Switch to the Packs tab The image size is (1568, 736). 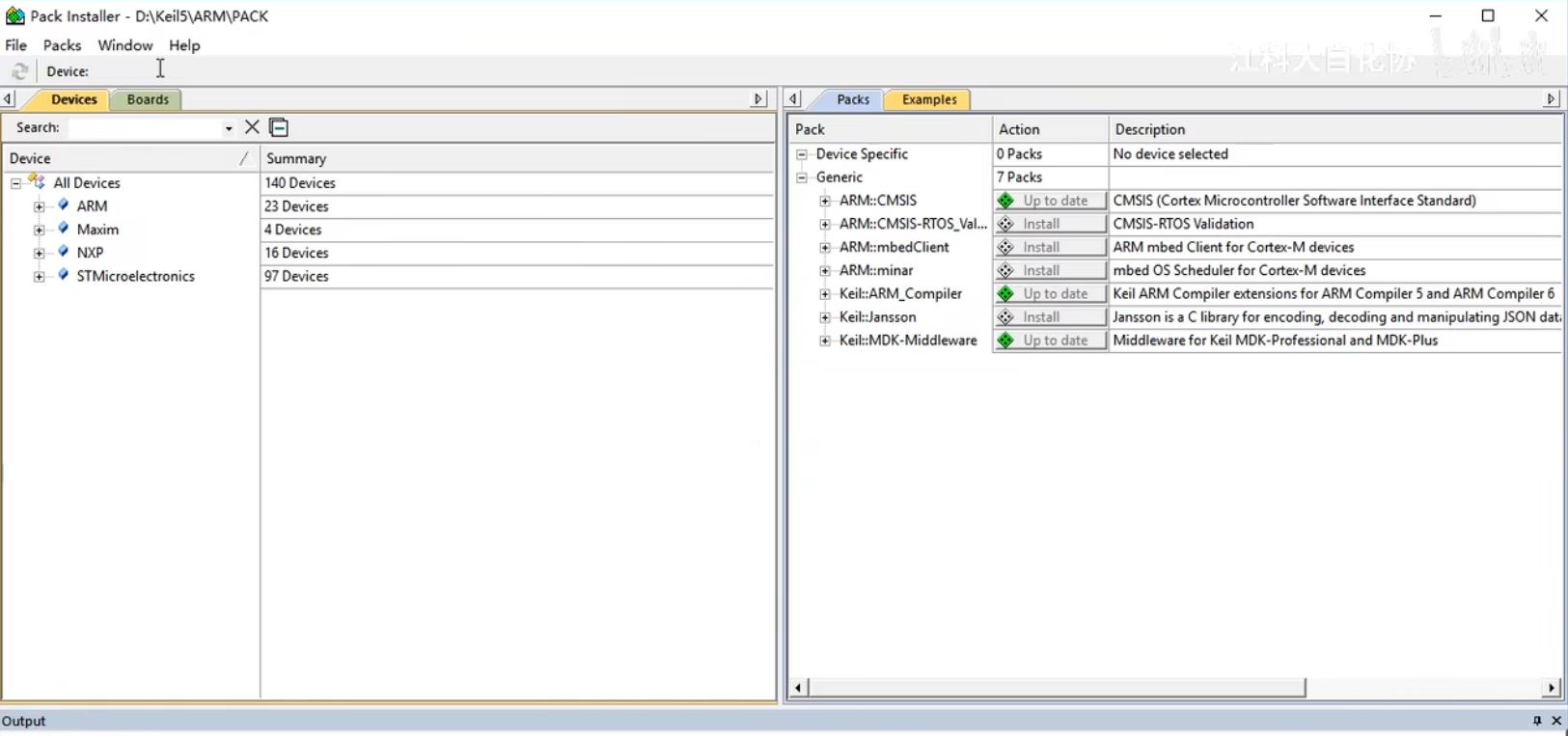tap(853, 99)
